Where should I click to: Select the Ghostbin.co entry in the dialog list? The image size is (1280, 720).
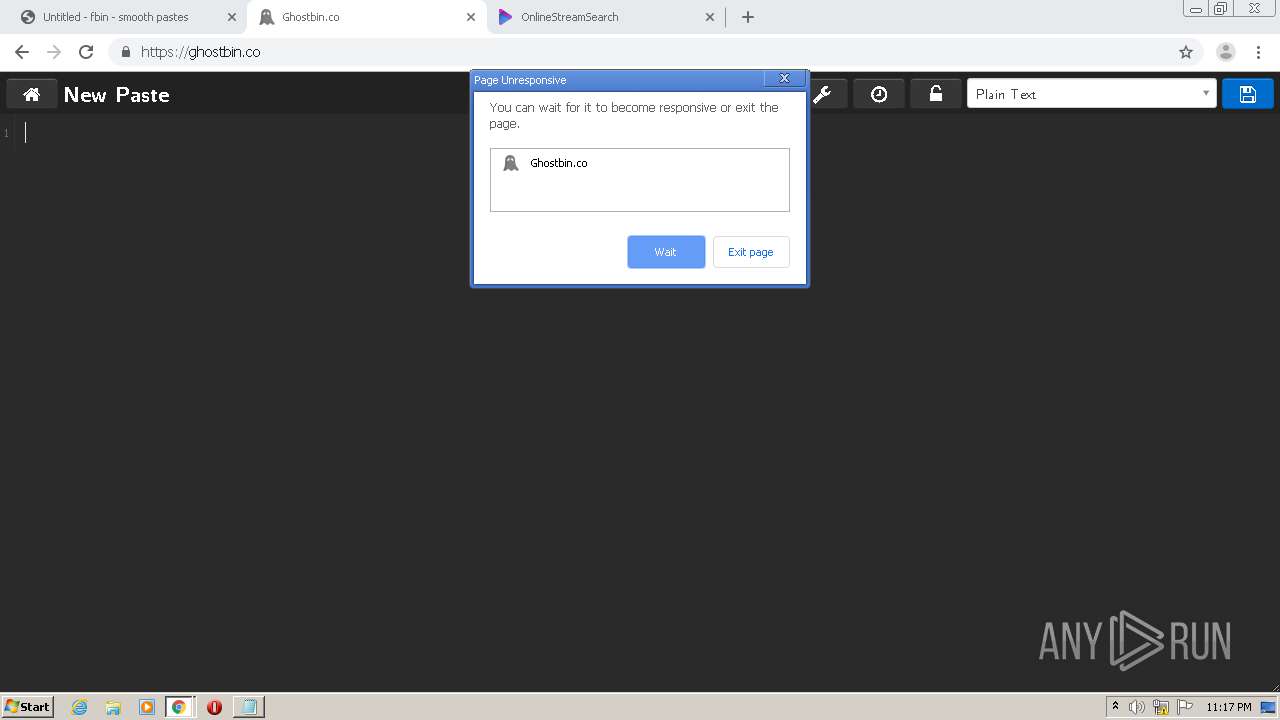(640, 163)
